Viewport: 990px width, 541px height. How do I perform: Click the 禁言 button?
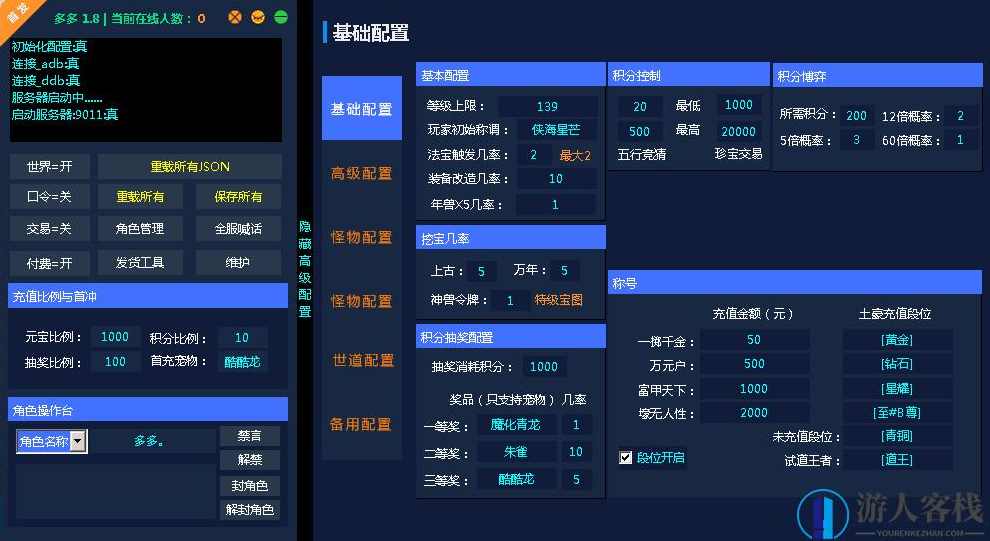click(x=249, y=436)
